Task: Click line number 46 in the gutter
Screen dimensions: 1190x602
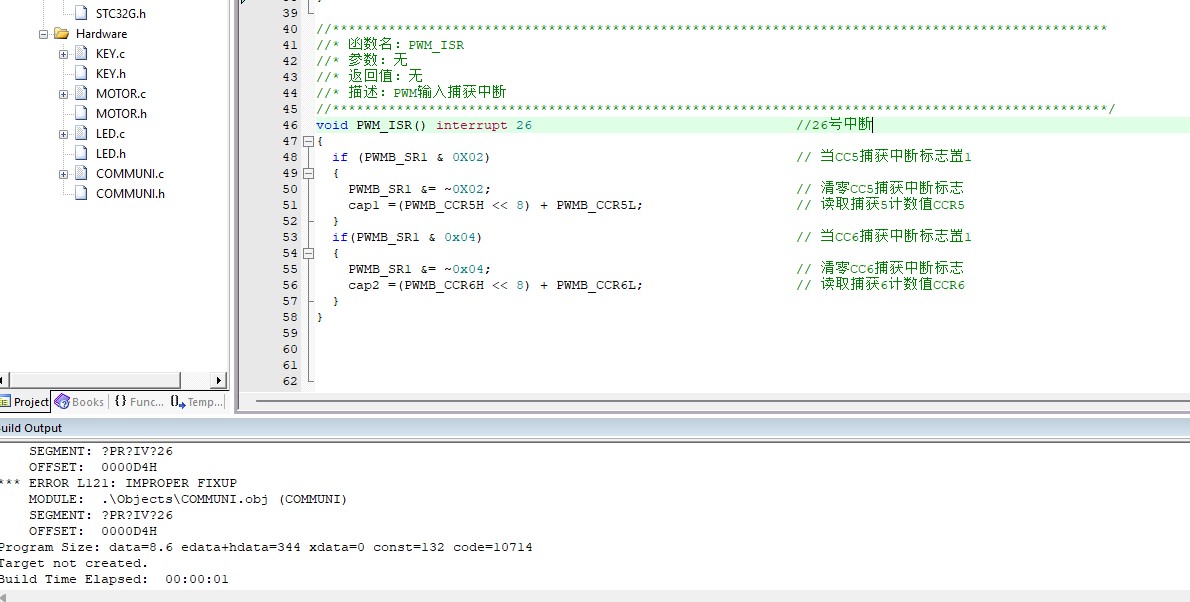Action: (290, 125)
